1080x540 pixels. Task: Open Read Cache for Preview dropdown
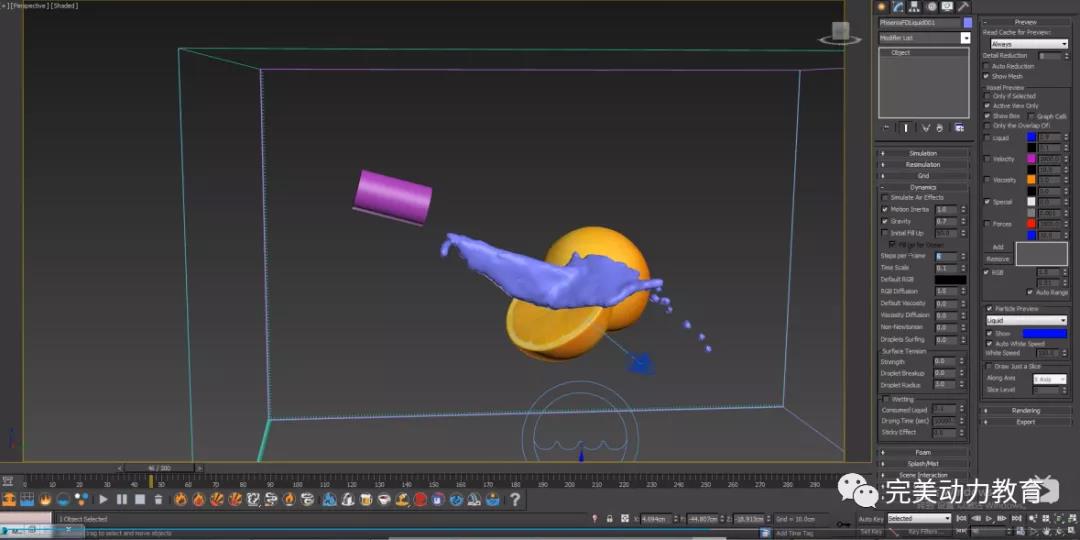click(x=1029, y=44)
